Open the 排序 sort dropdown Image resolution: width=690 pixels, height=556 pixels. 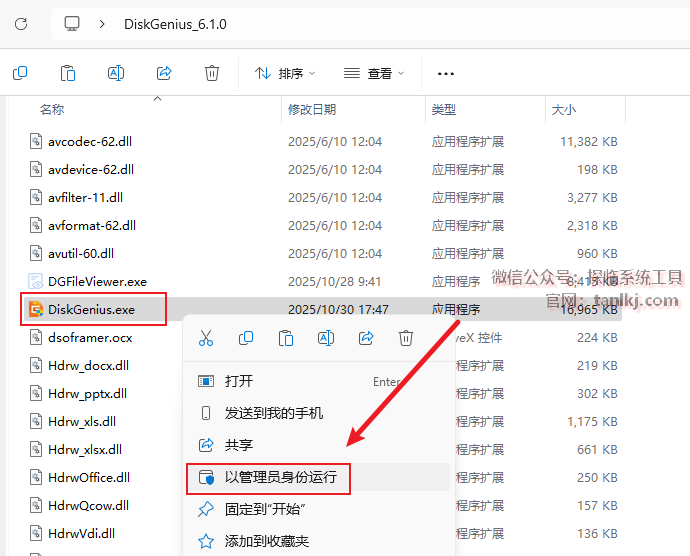285,73
